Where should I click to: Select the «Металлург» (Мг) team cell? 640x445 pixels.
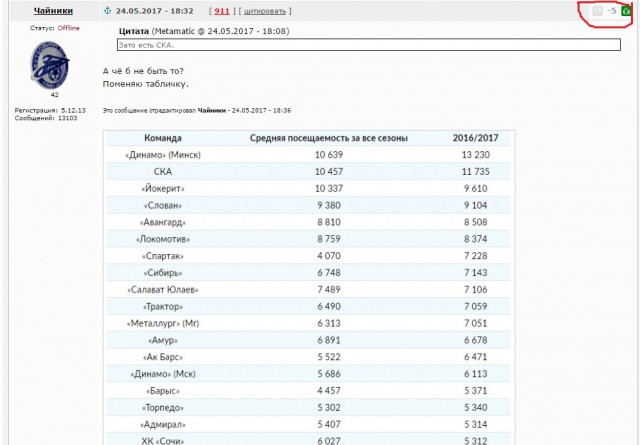pos(163,324)
